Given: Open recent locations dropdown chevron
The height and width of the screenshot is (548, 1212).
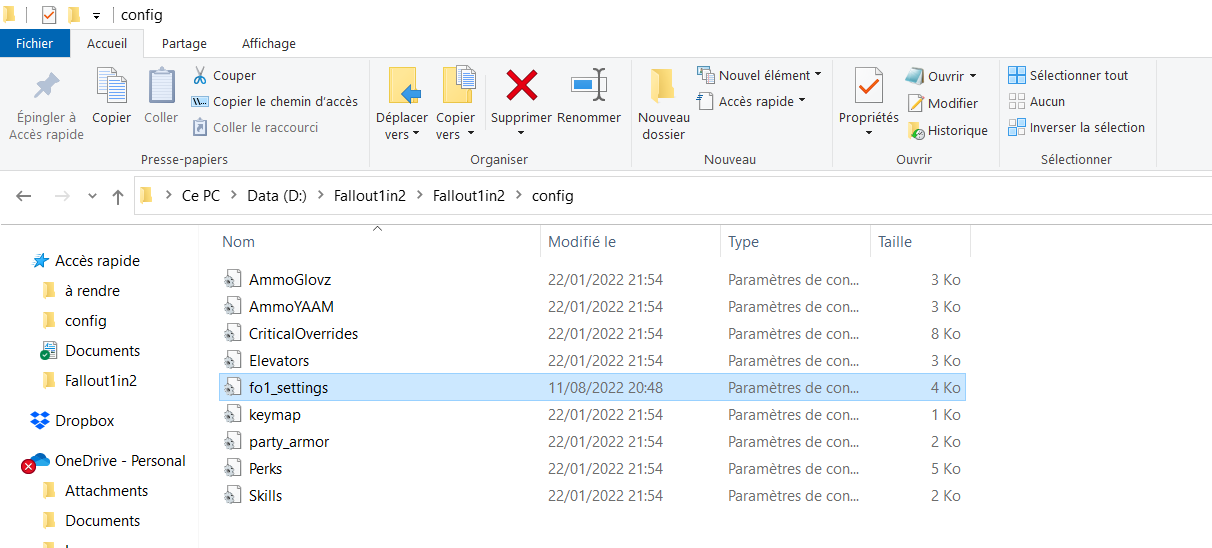Looking at the screenshot, I should 92,196.
